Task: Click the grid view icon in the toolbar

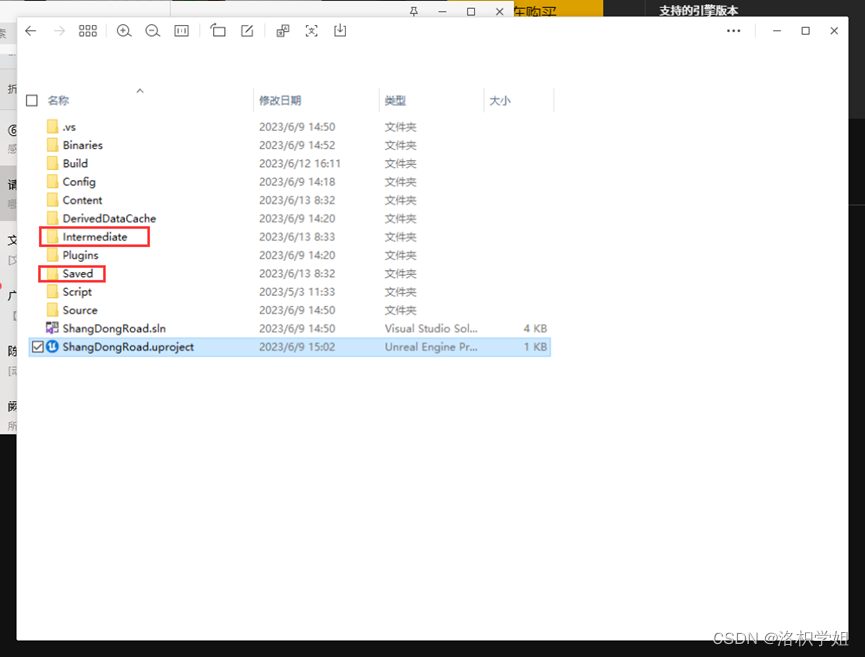Action: pyautogui.click(x=88, y=31)
